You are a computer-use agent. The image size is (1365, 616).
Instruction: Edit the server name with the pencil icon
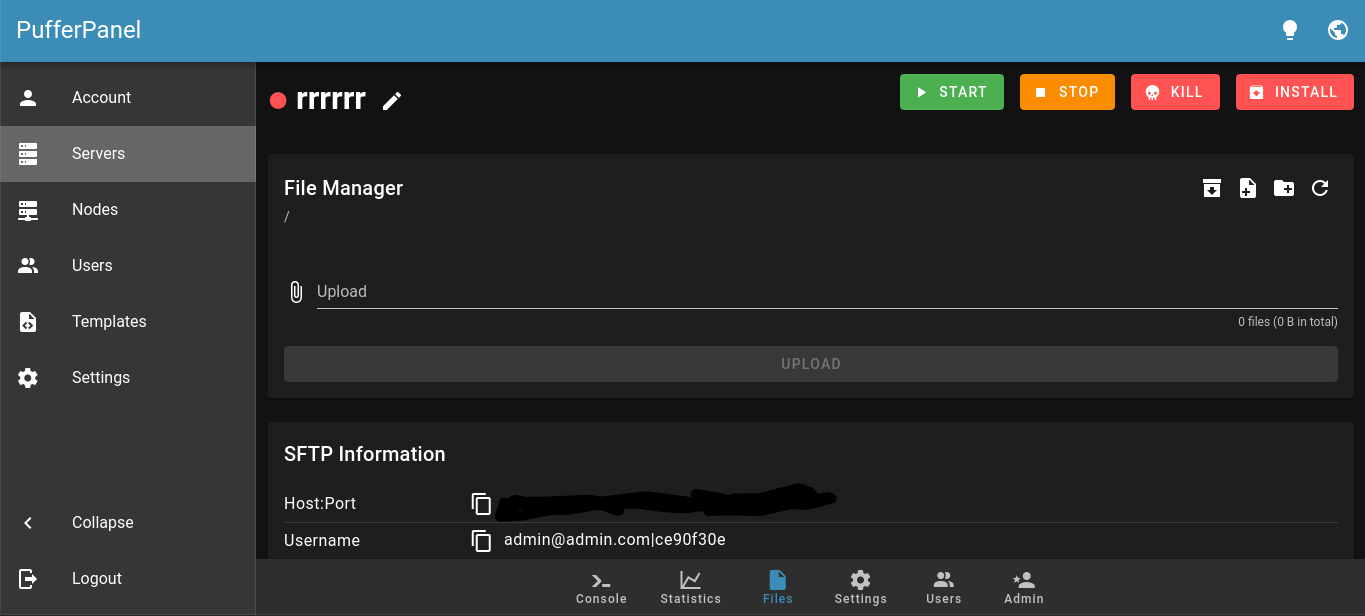(x=391, y=100)
